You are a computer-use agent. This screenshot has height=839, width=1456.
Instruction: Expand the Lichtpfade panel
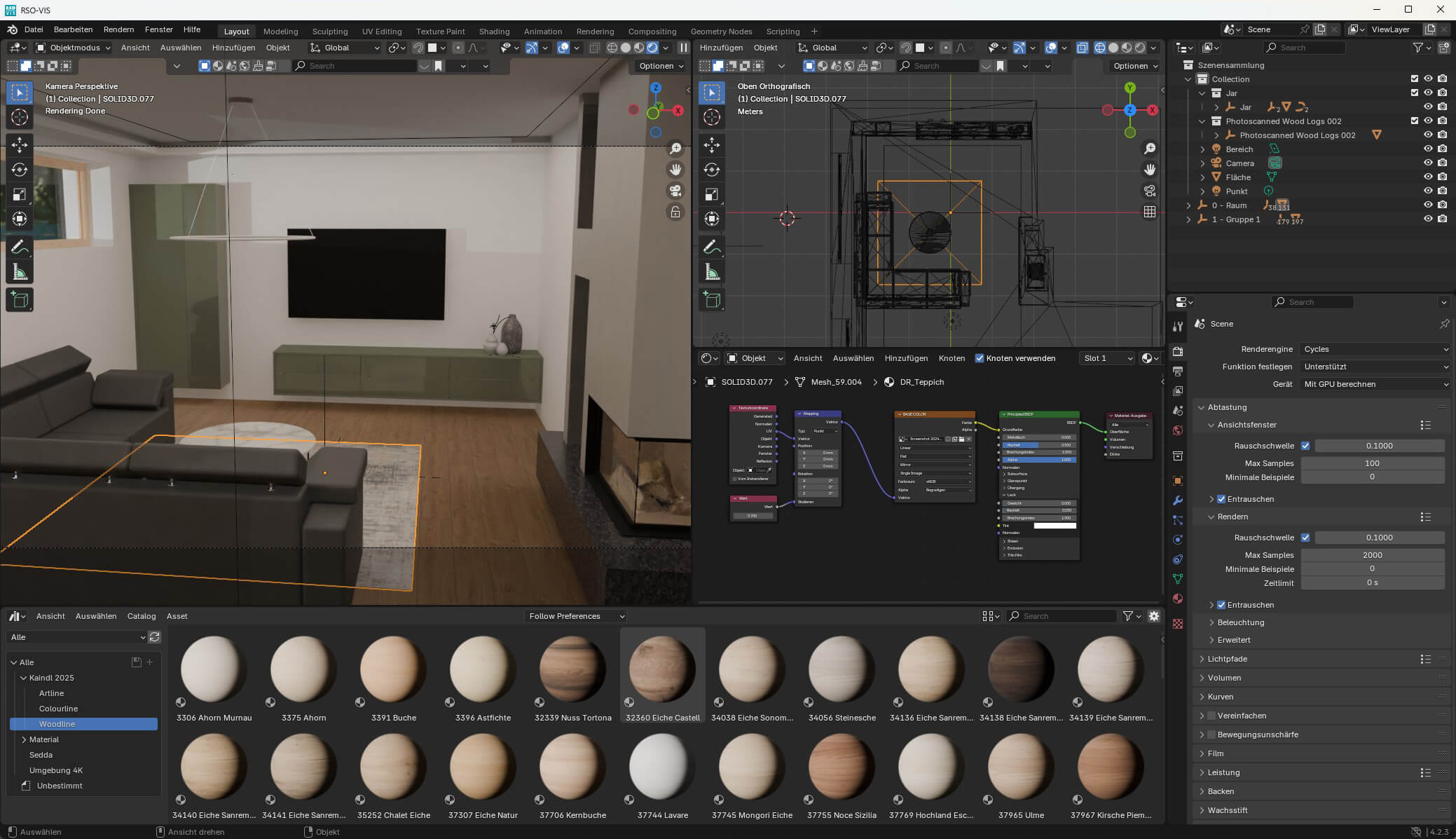(x=1227, y=659)
